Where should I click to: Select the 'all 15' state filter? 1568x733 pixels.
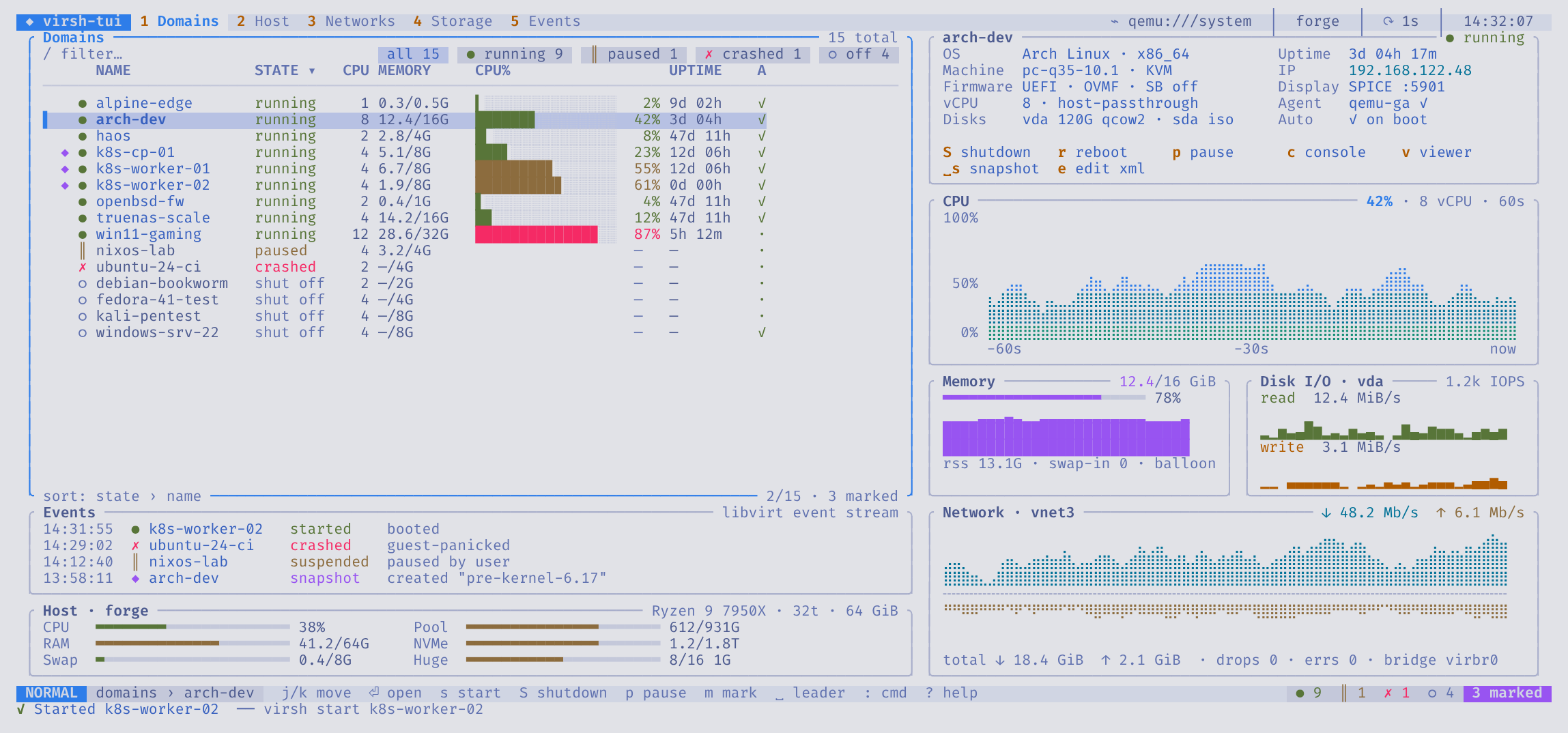point(413,54)
